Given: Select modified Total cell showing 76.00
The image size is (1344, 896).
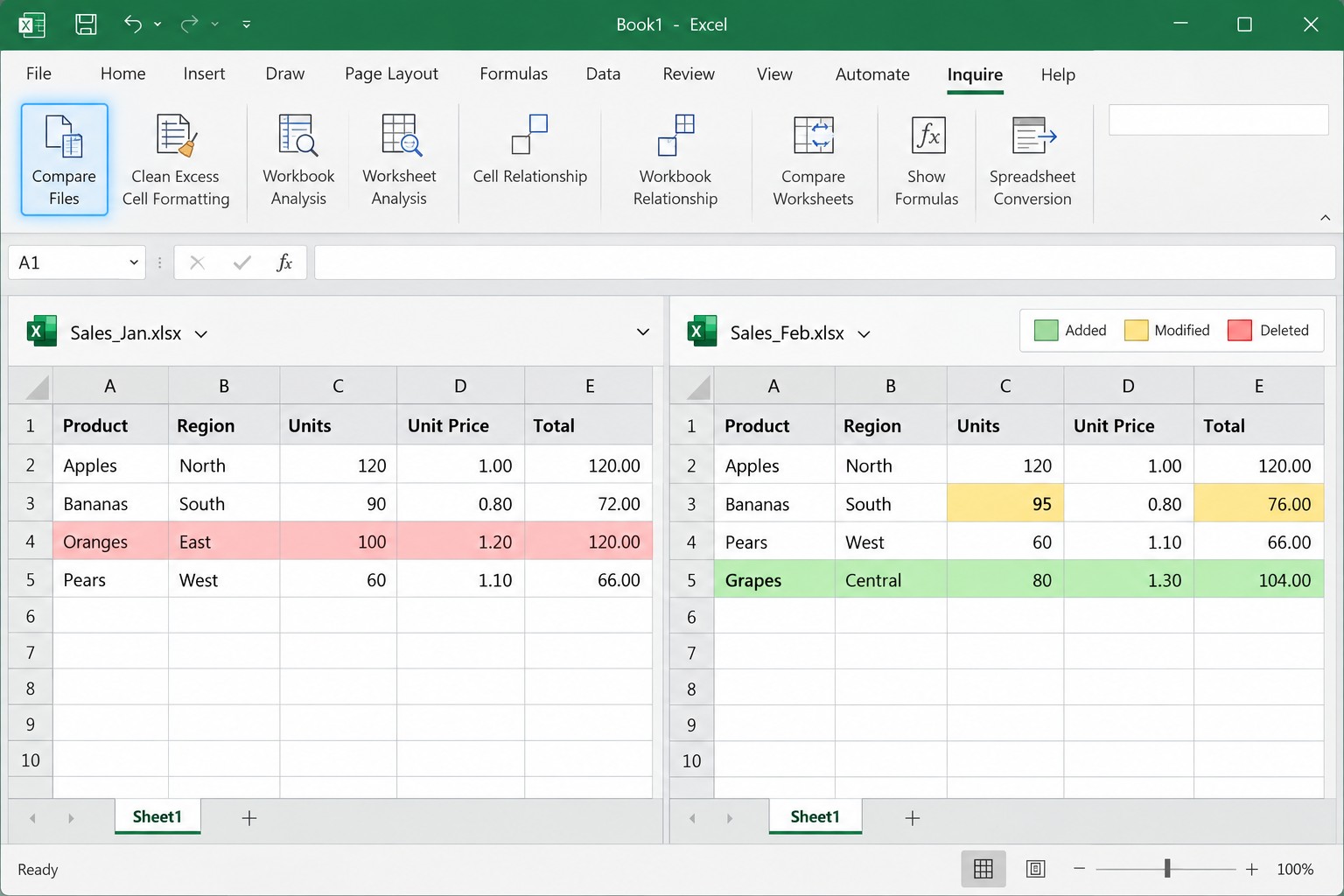Looking at the screenshot, I should (1258, 504).
